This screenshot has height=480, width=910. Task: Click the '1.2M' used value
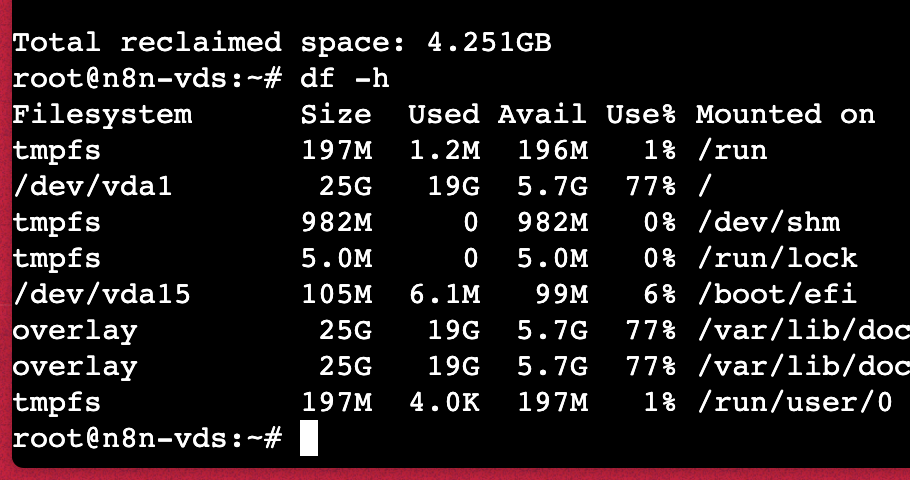pyautogui.click(x=444, y=150)
